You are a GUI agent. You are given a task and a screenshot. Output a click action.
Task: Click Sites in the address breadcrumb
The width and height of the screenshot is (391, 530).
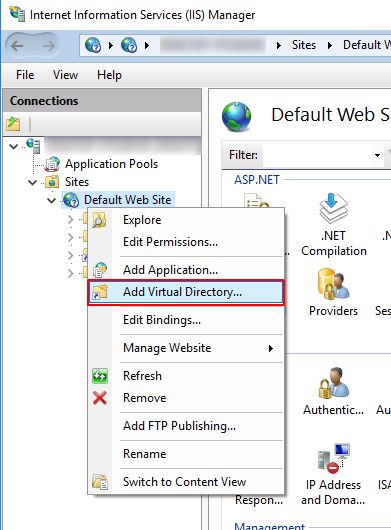303,45
